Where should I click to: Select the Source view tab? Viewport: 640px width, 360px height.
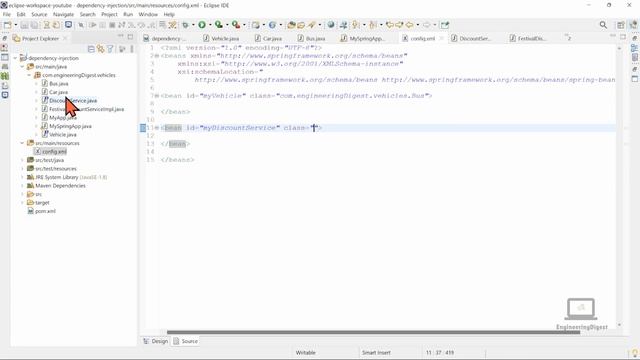(x=185, y=341)
